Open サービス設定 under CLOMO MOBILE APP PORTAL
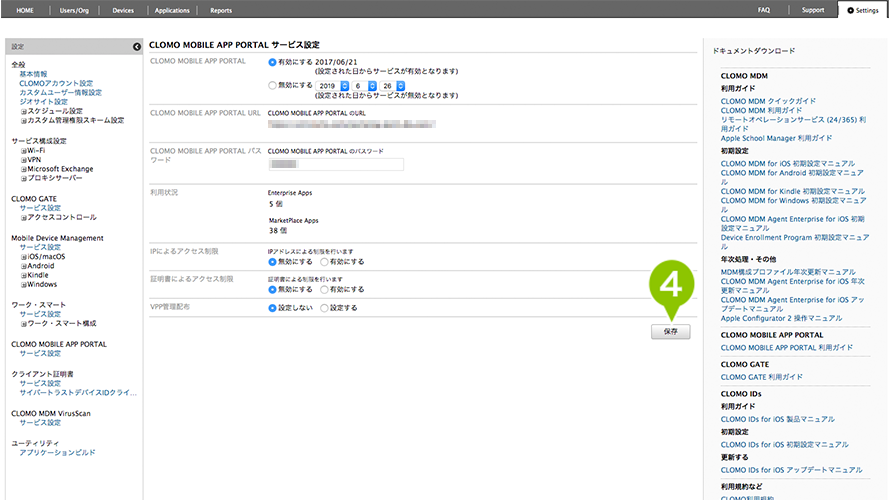Viewport: 889px width, 500px height. 40,353
